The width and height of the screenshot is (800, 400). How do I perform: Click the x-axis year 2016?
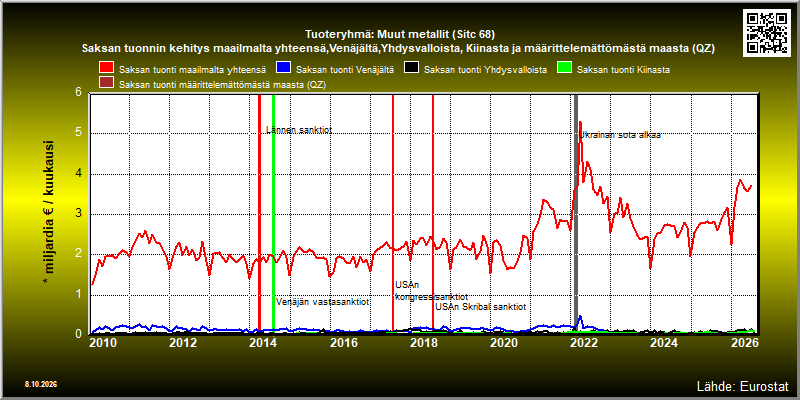343,343
